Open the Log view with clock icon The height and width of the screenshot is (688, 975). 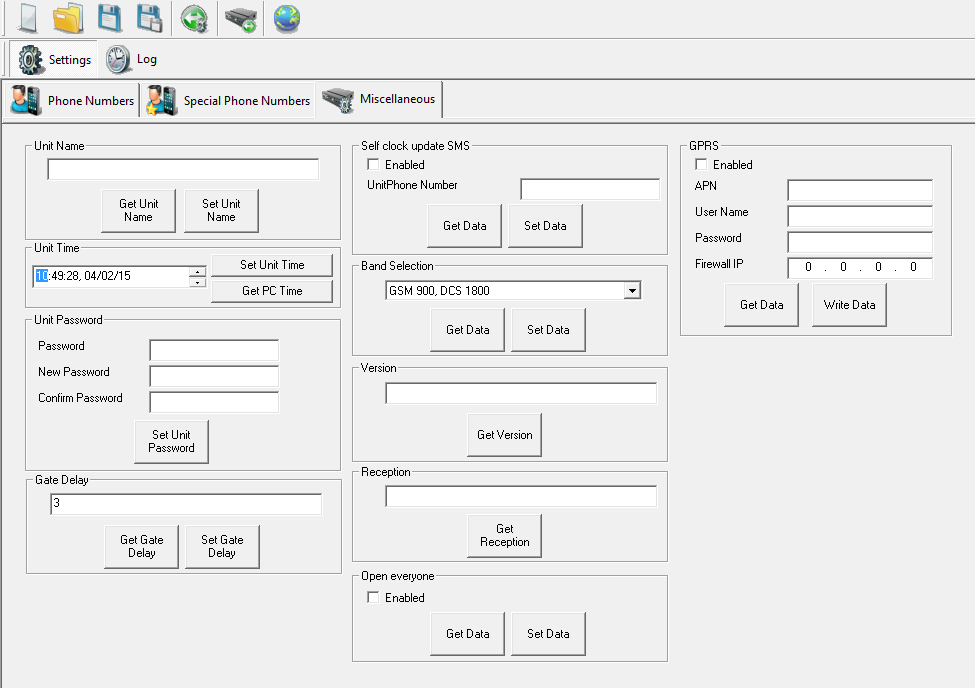(132, 59)
